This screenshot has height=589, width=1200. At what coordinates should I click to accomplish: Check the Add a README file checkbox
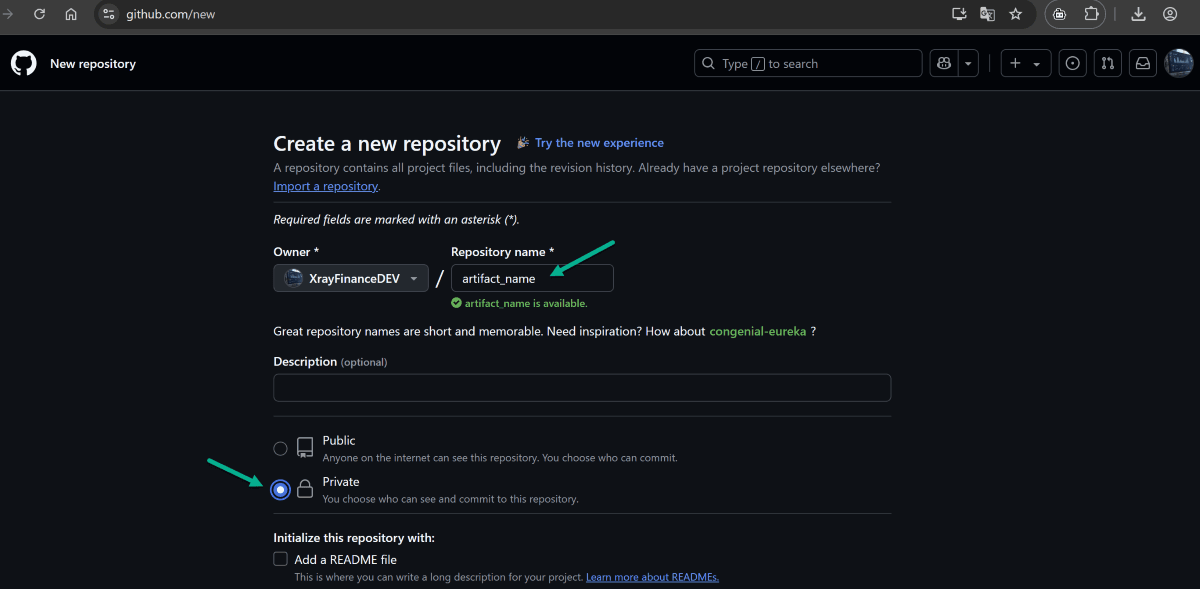click(280, 558)
